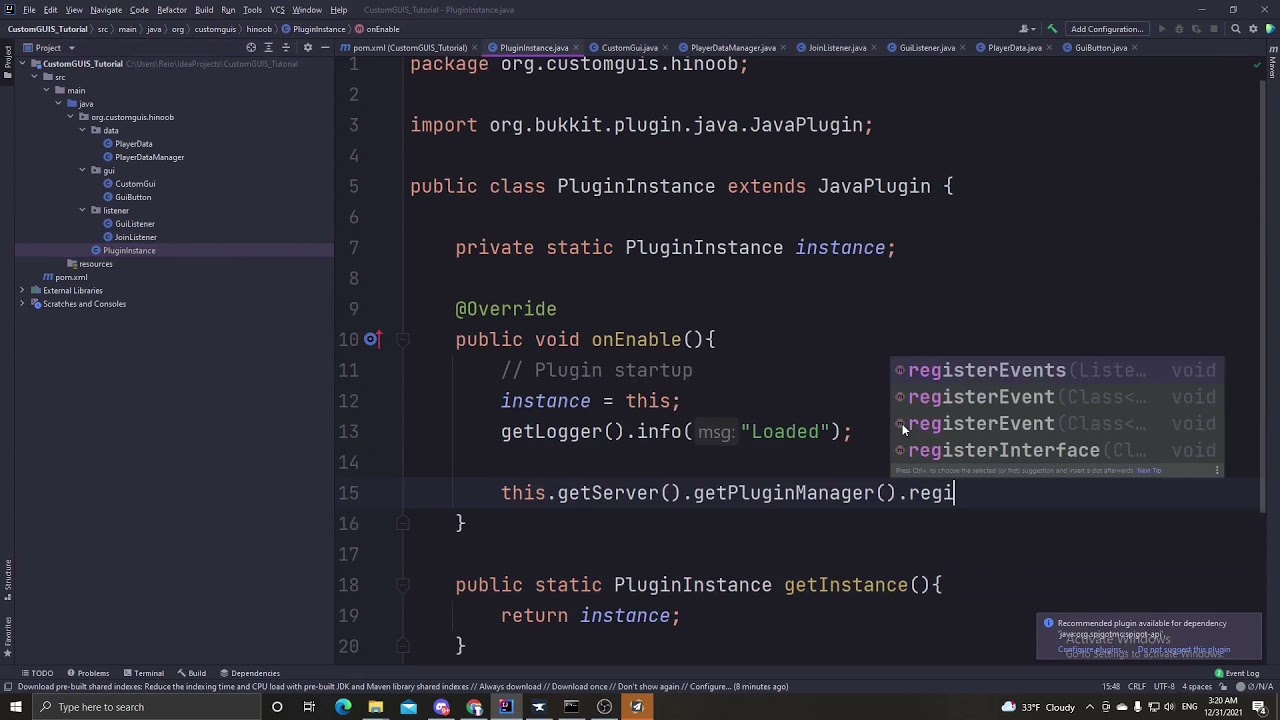
Task: Click Collapse All in Project panel
Action: 285,47
